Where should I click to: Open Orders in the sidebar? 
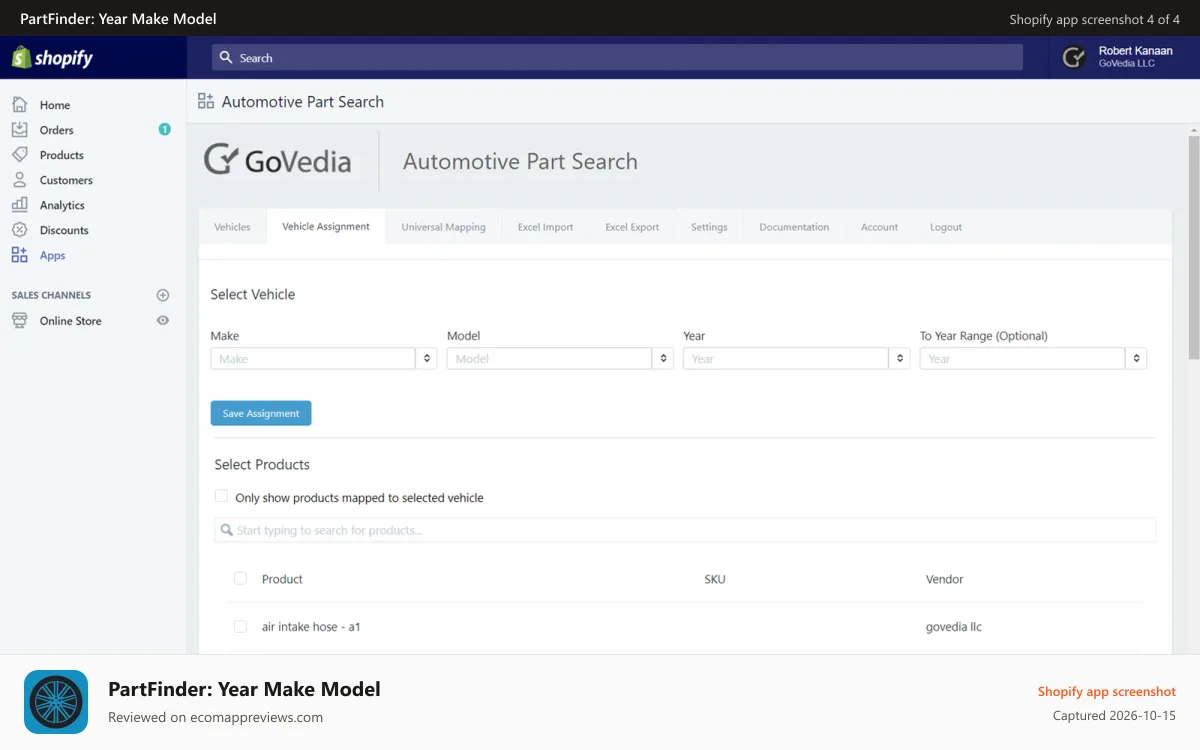[x=57, y=130]
